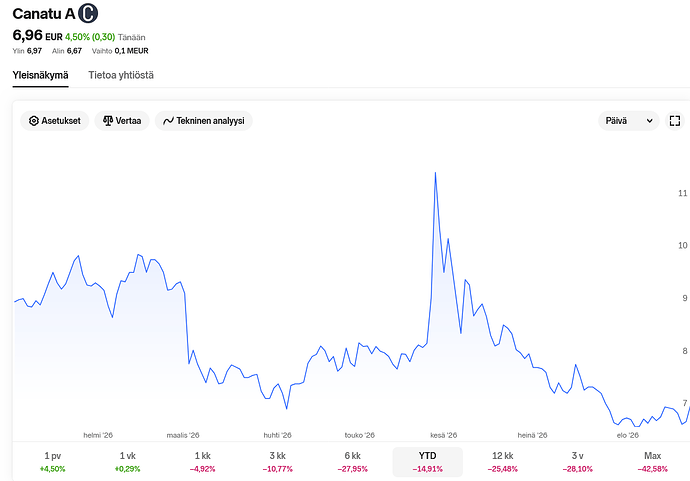Select the 1 kk time range
The width and height of the screenshot is (690, 481).
click(x=202, y=462)
